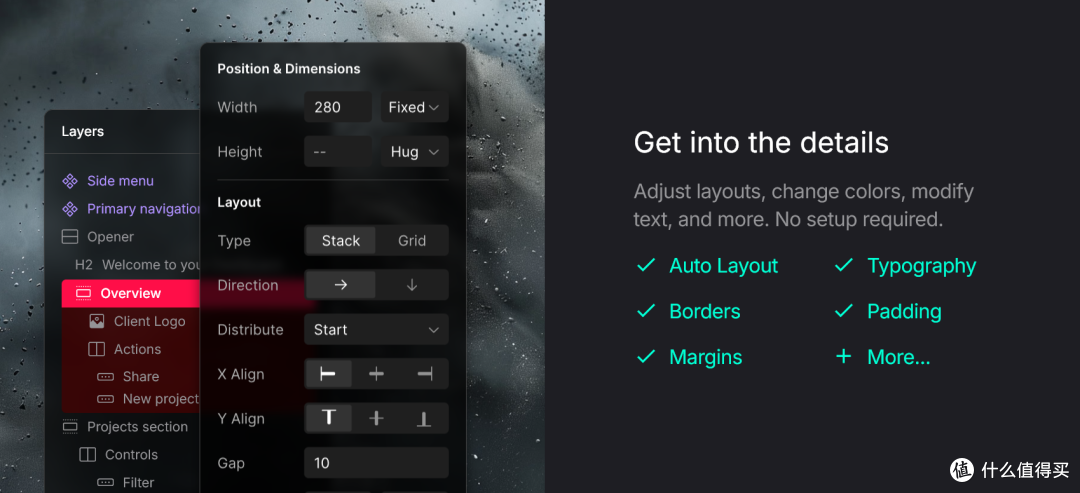Click the New project button layer icon

[105, 399]
